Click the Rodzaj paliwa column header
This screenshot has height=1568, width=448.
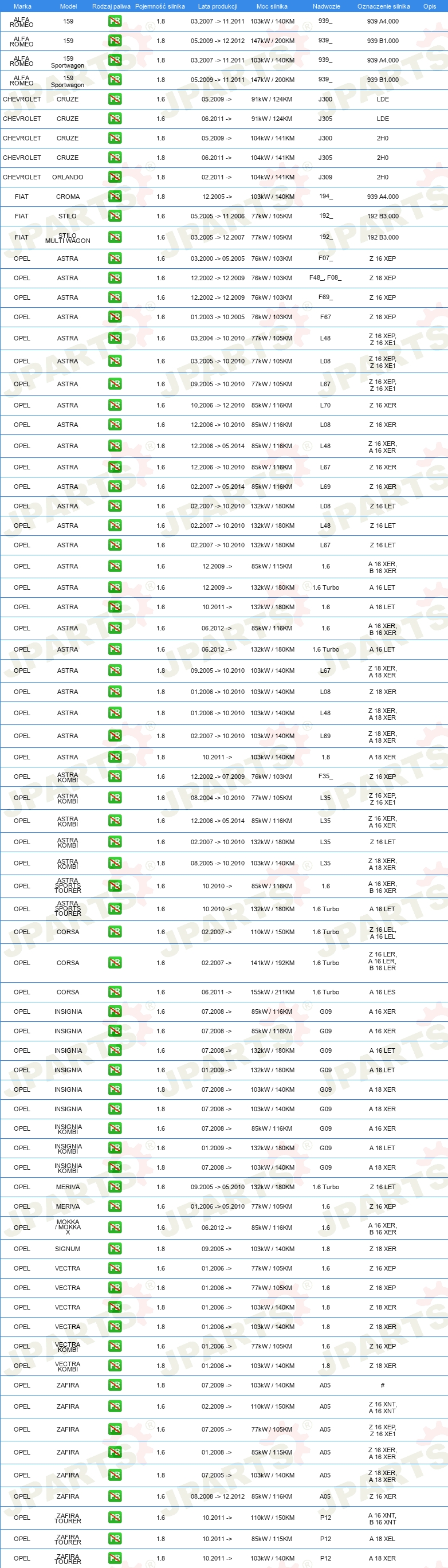tap(111, 6)
